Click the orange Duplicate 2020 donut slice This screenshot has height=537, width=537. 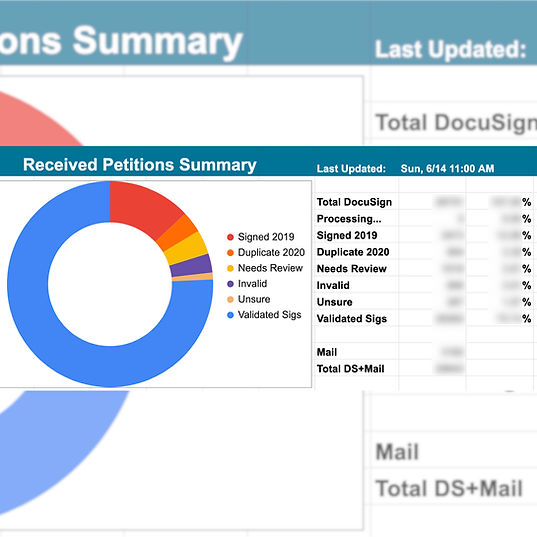(x=178, y=233)
